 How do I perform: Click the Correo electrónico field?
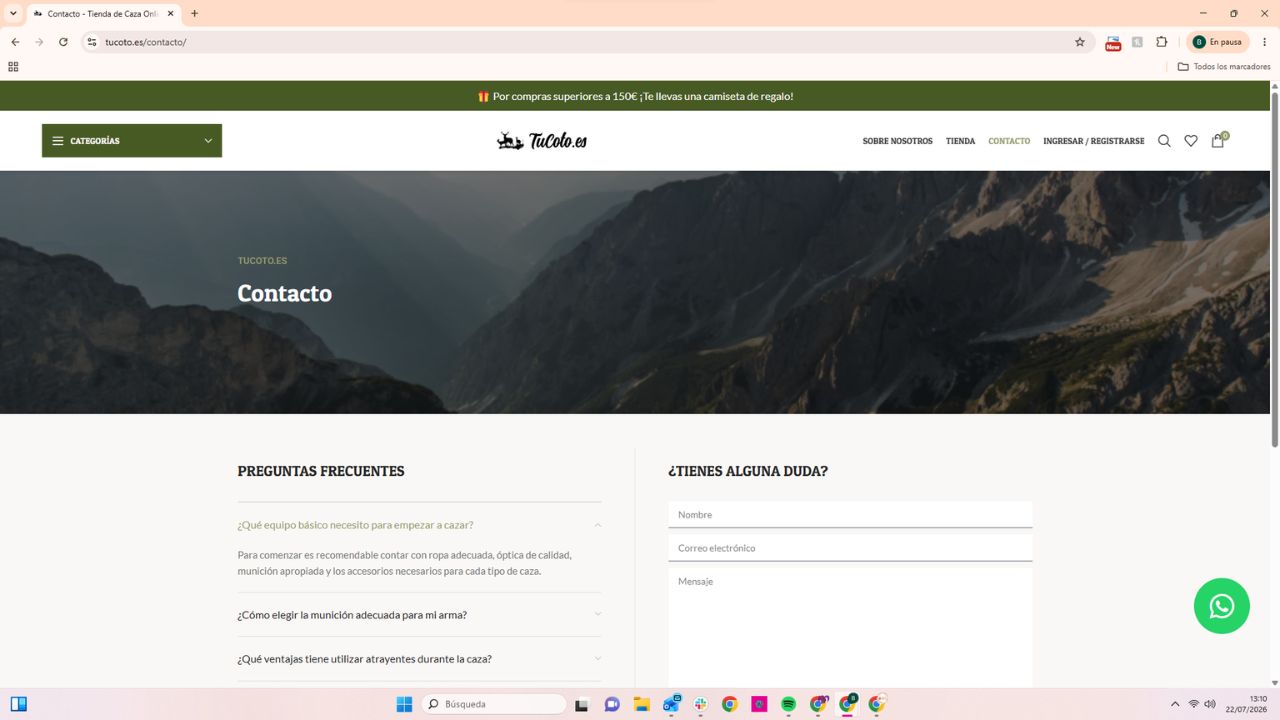tap(850, 548)
